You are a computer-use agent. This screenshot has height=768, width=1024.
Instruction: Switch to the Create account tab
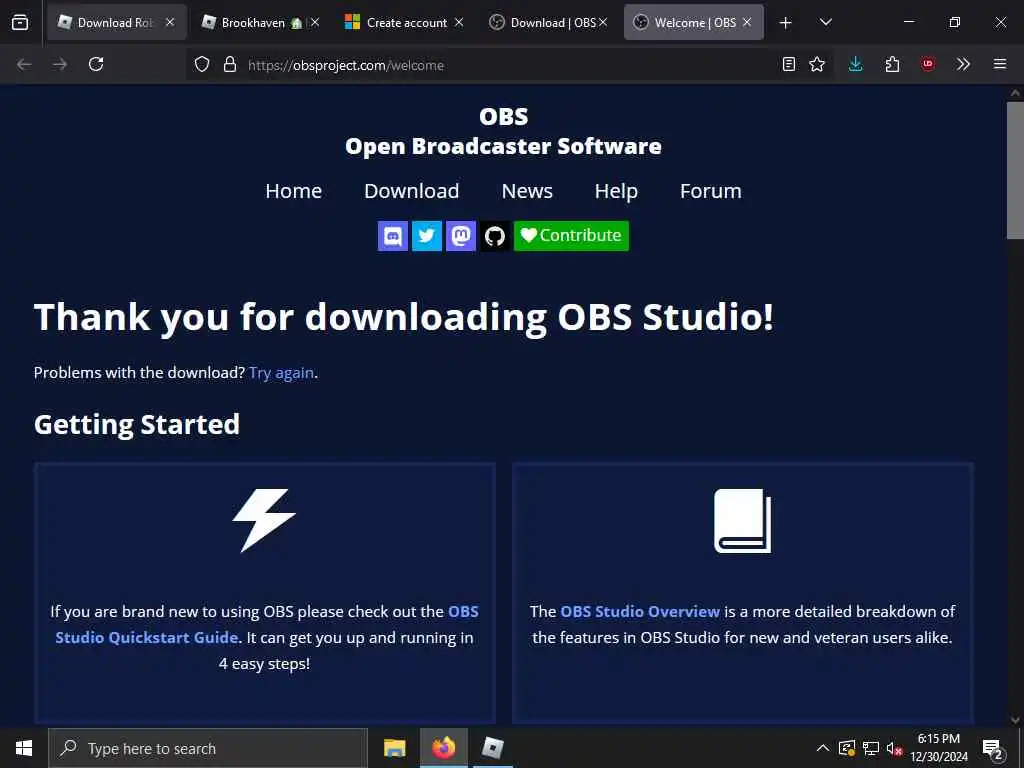pos(405,22)
